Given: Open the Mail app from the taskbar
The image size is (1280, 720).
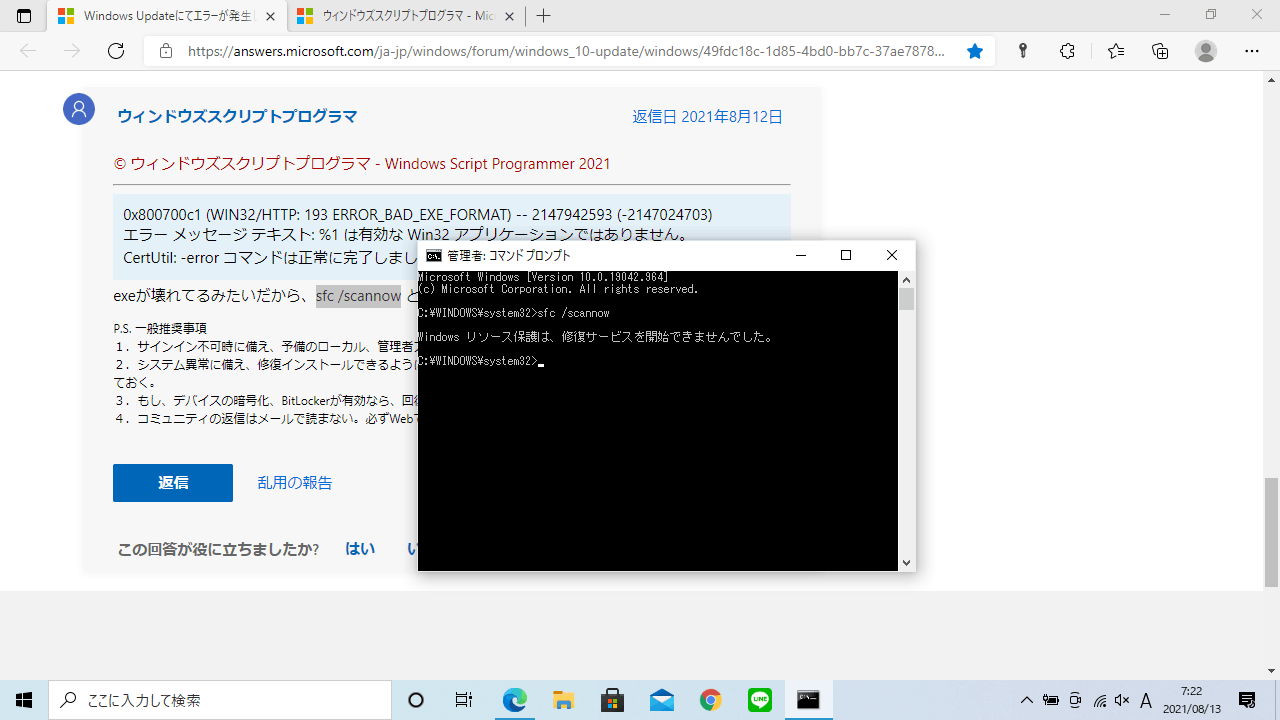Looking at the screenshot, I should [661, 699].
